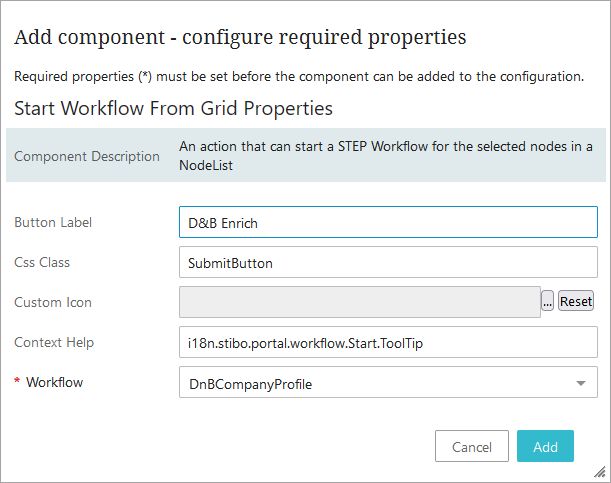611x483 pixels.
Task: Click the "Css Class" field label
Action: (42, 262)
